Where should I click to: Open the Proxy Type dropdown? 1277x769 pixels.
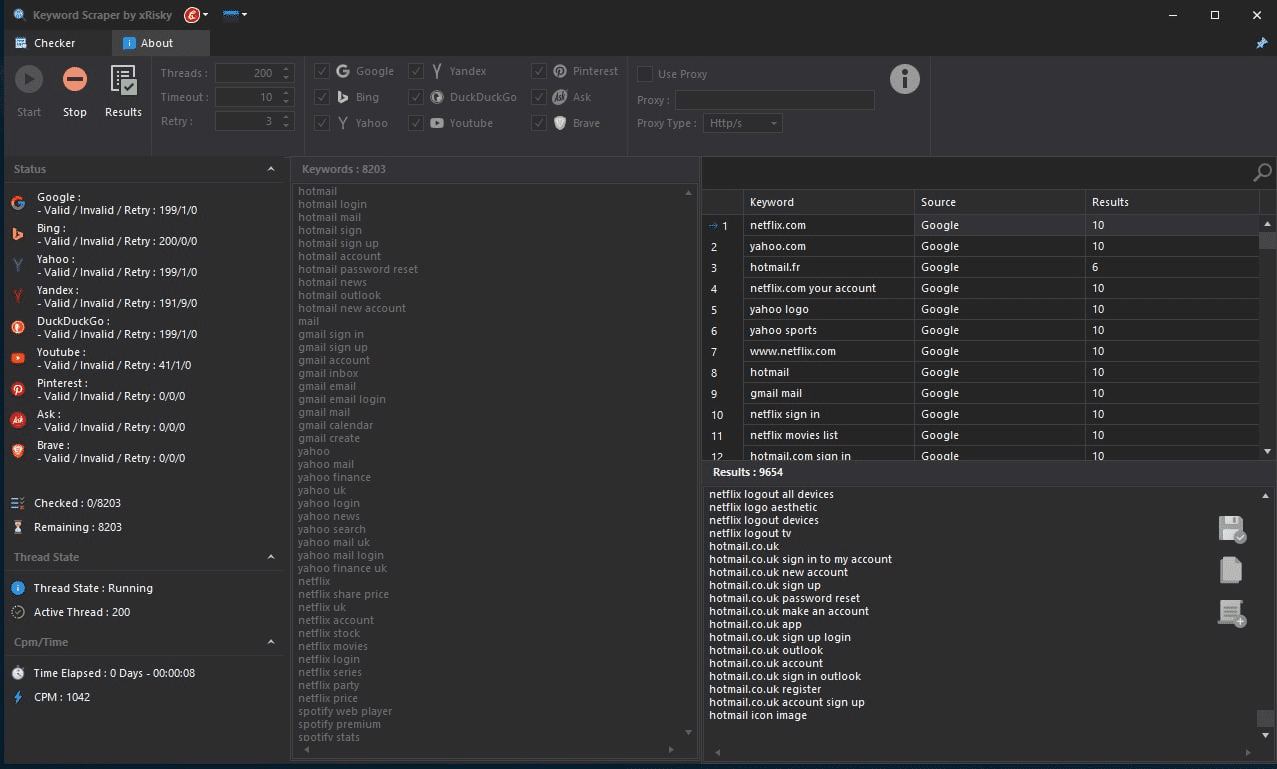tap(742, 123)
